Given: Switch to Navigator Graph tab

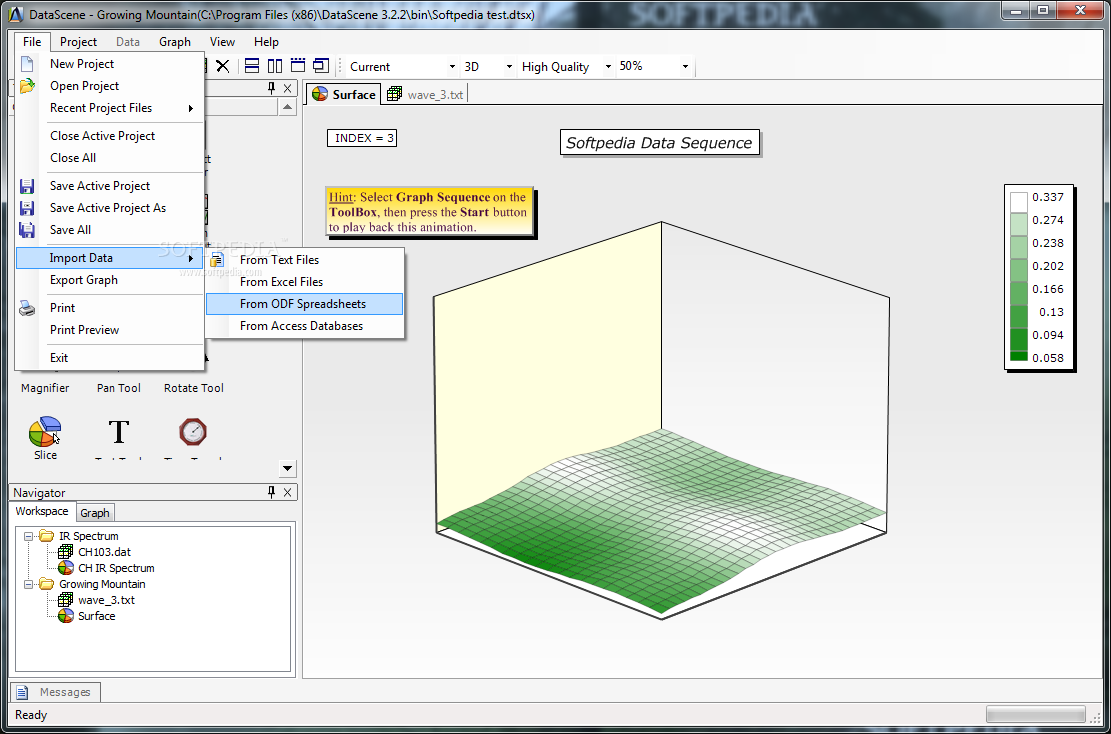Looking at the screenshot, I should [x=94, y=513].
